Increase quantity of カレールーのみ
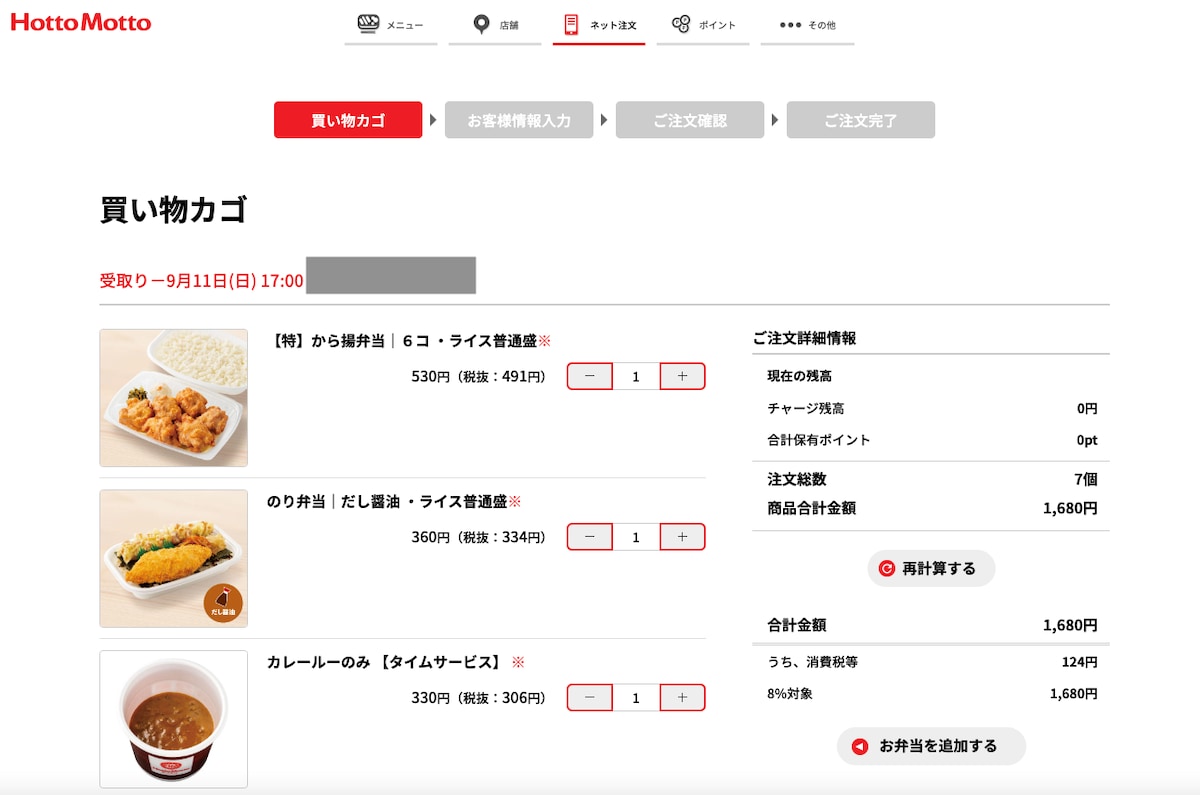 click(681, 697)
